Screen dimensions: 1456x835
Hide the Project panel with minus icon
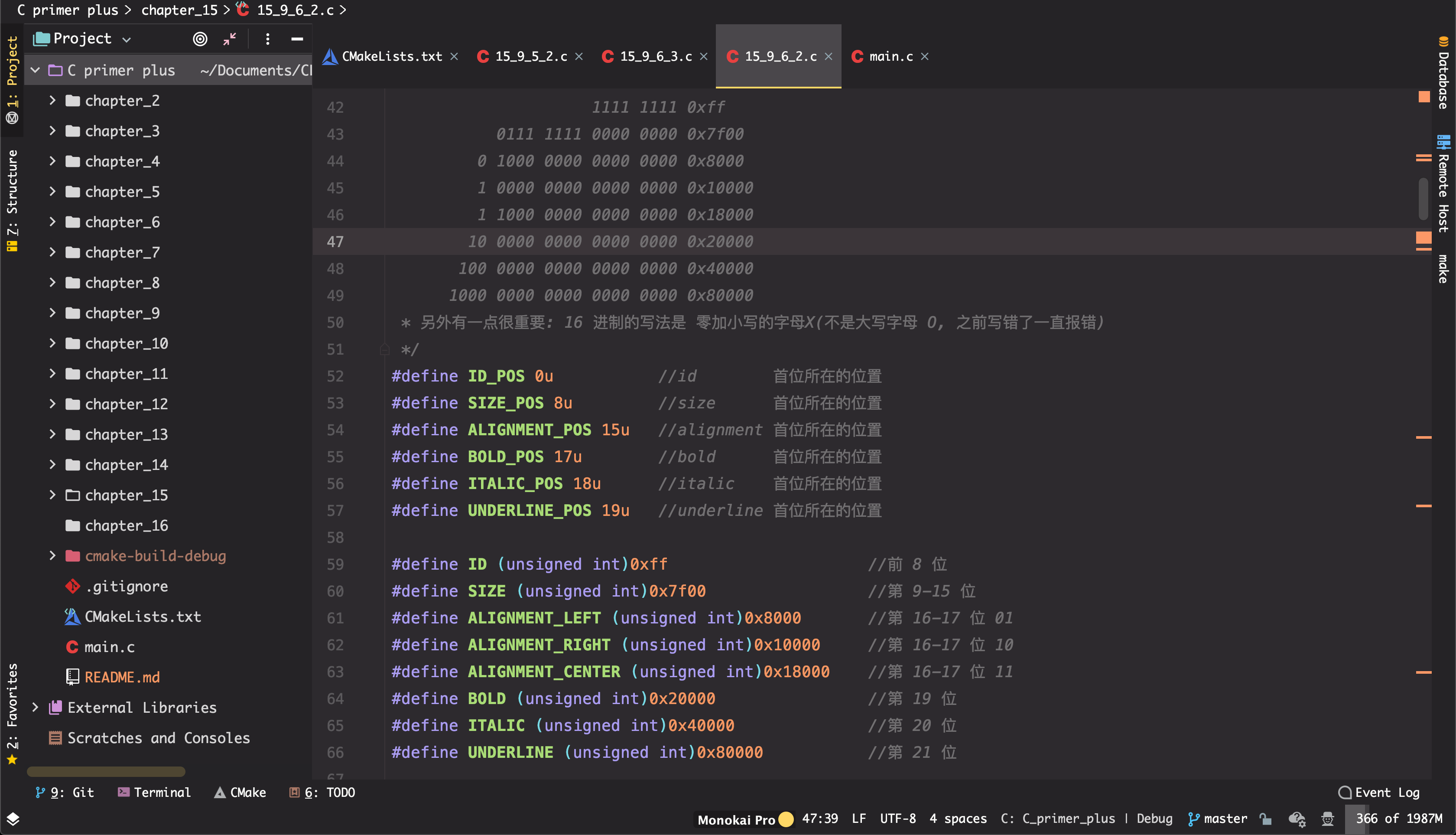297,39
